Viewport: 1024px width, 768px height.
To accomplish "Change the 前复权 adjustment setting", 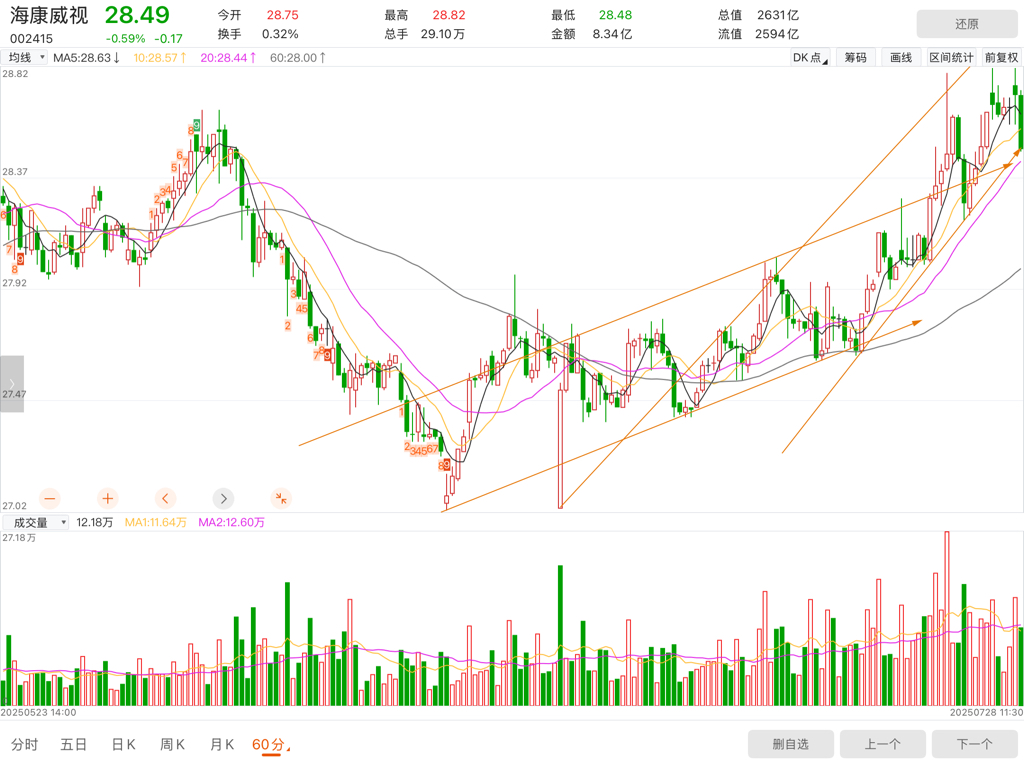I will coord(1002,57).
